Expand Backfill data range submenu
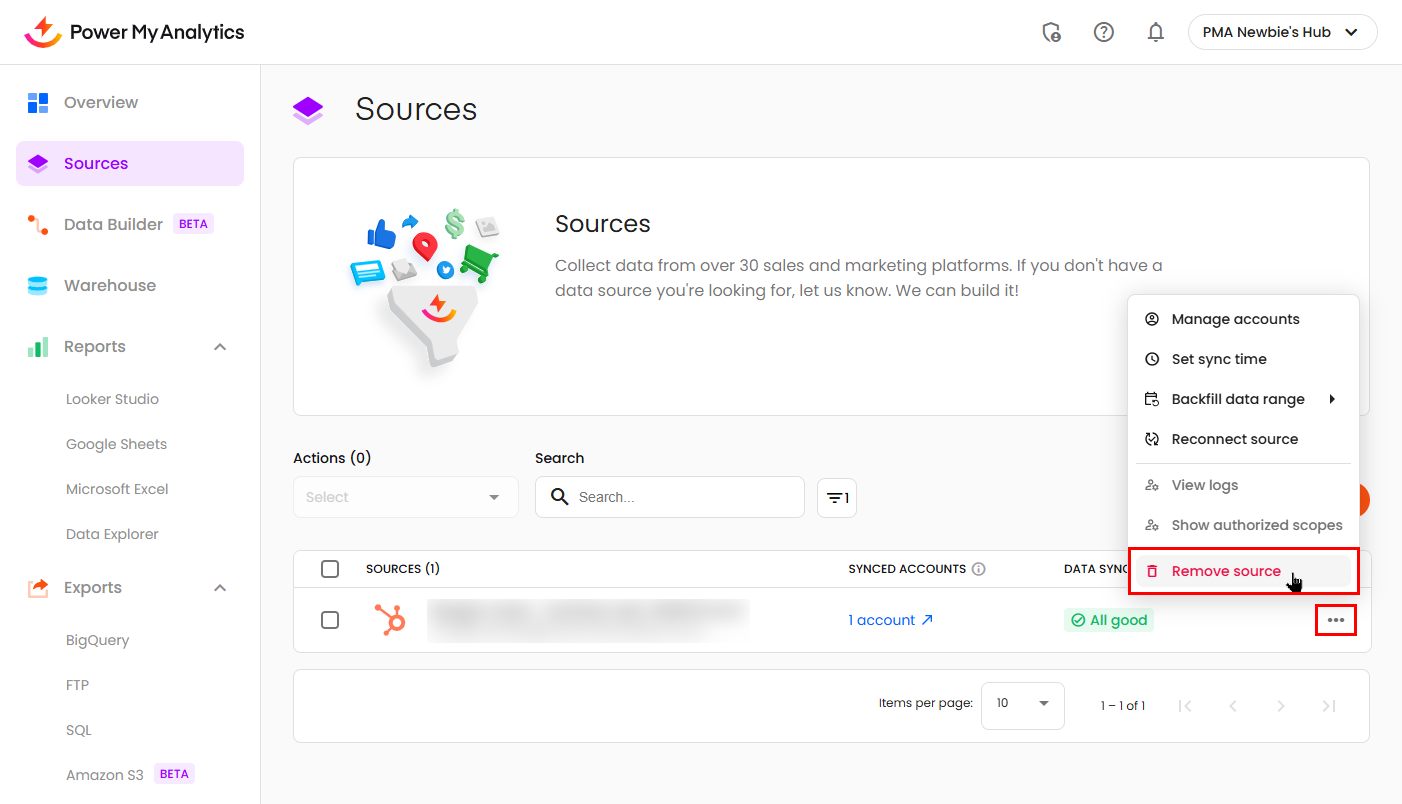This screenshot has width=1402, height=804. coord(1238,399)
